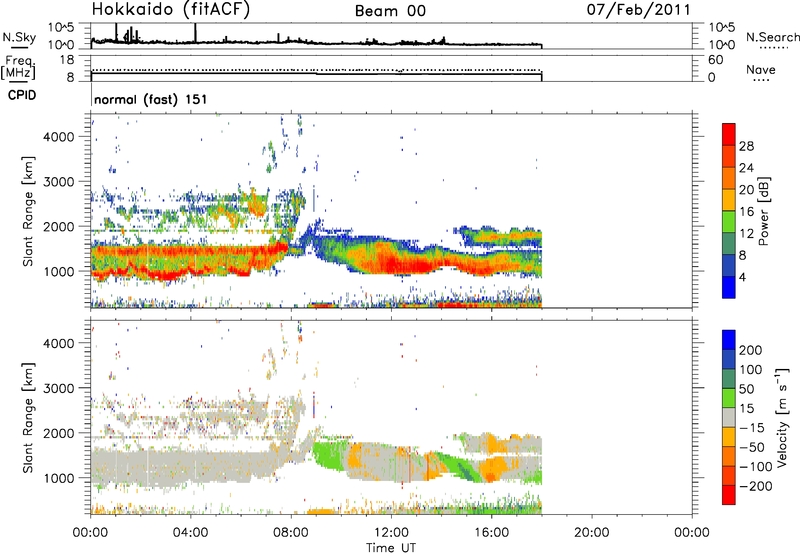Click the '16:00' time axis label
Screen dimensions: 800x554
[x=491, y=533]
